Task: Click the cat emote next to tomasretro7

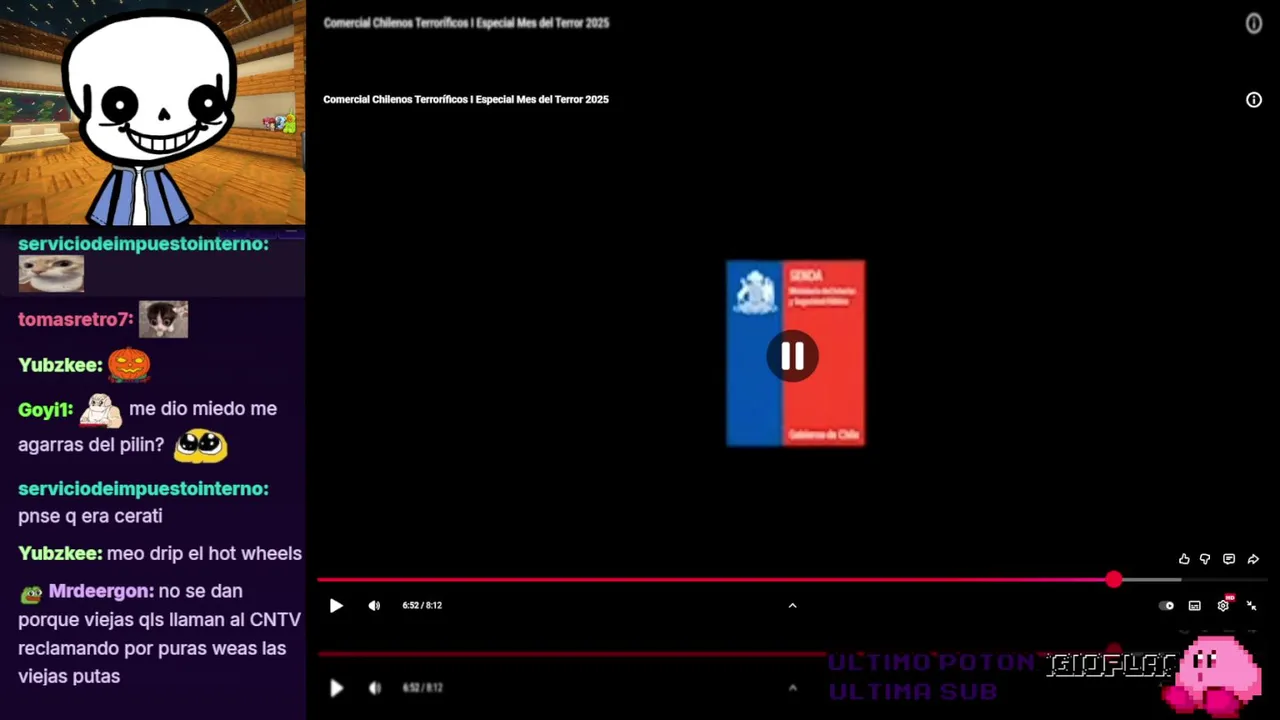Action: pyautogui.click(x=163, y=320)
